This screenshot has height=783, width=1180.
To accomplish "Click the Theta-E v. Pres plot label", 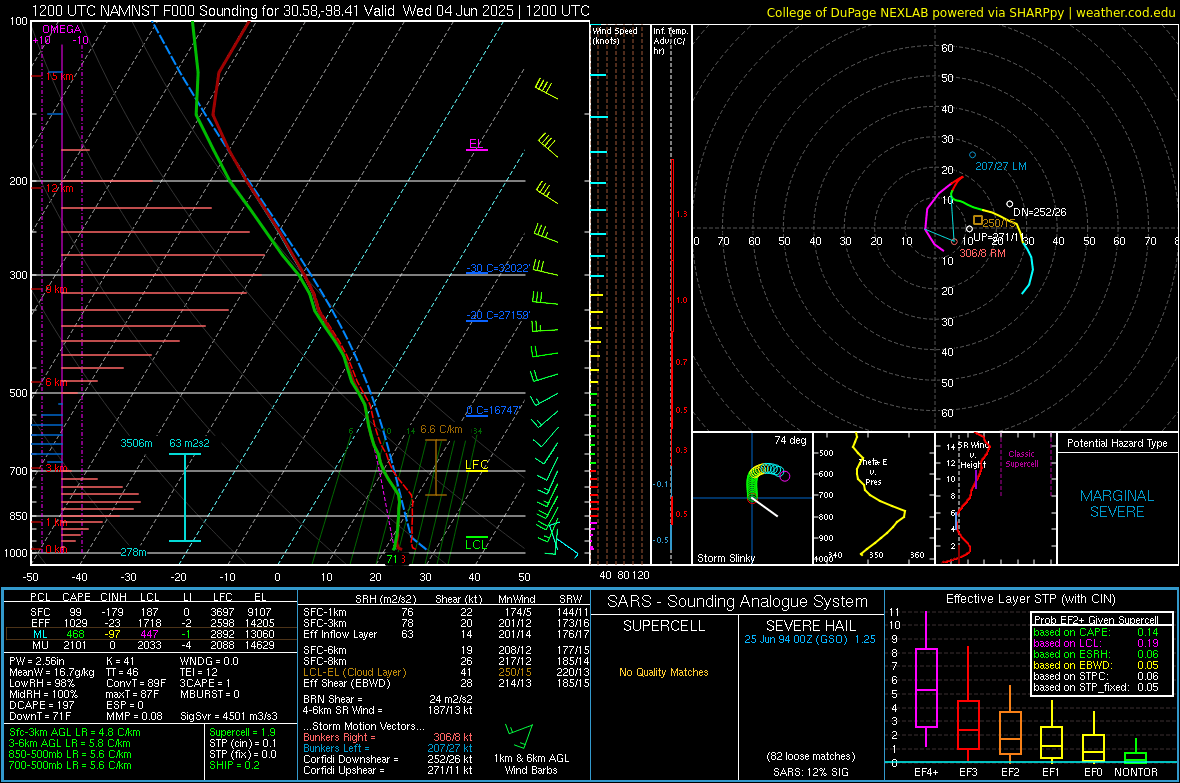I will [x=873, y=472].
